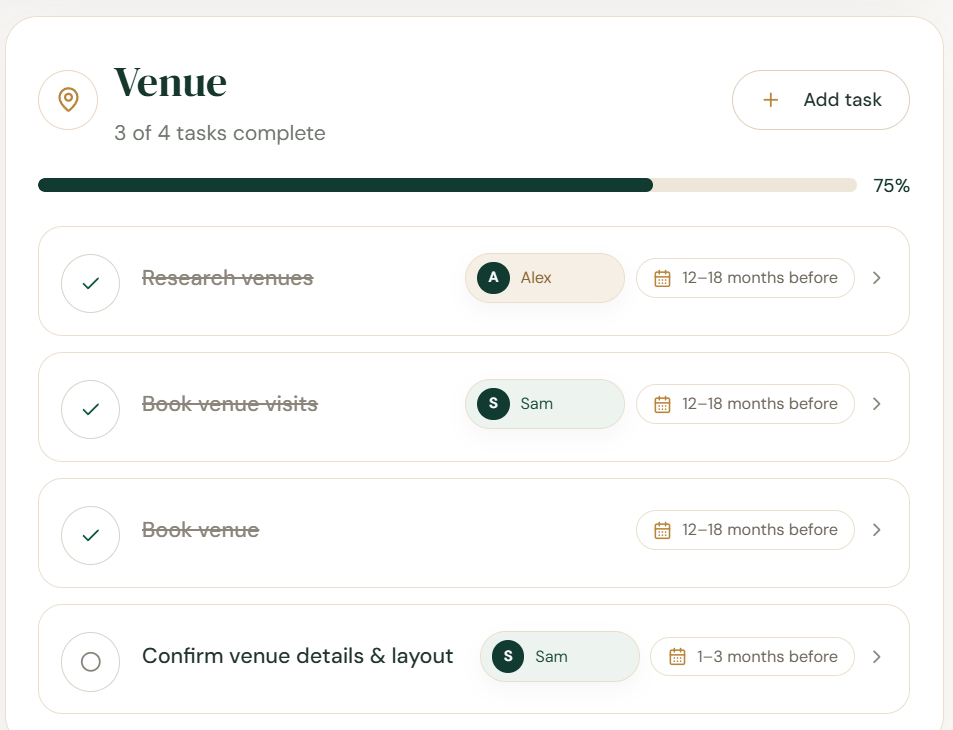Click the Venue heading
The width and height of the screenshot is (953, 730).
click(x=170, y=82)
